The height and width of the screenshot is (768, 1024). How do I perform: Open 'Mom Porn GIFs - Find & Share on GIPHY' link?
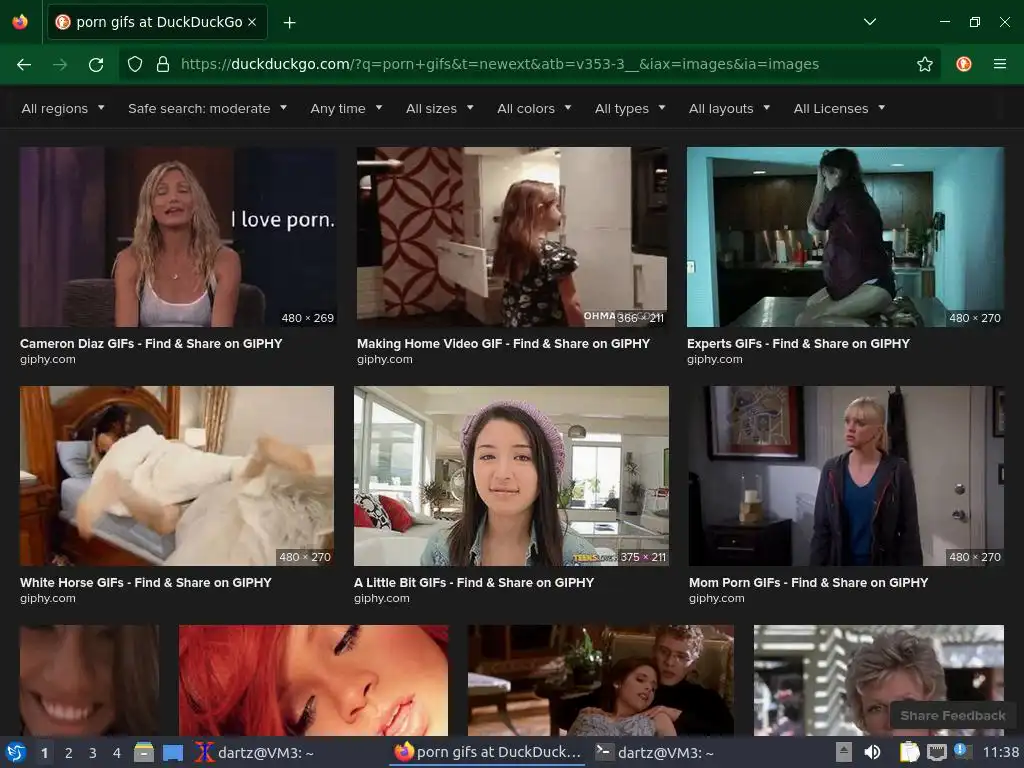(808, 583)
